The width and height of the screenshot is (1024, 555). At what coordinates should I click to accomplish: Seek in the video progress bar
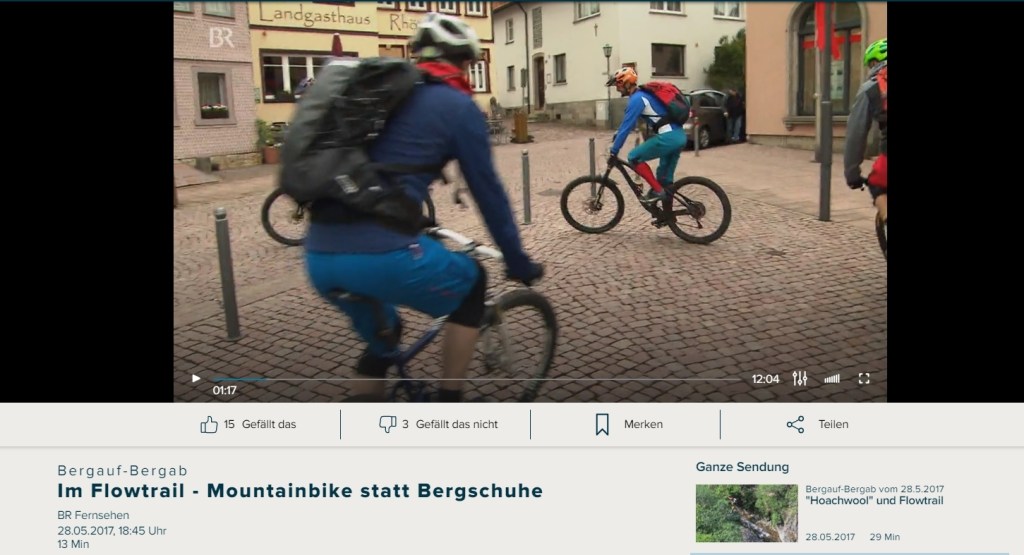[x=480, y=379]
